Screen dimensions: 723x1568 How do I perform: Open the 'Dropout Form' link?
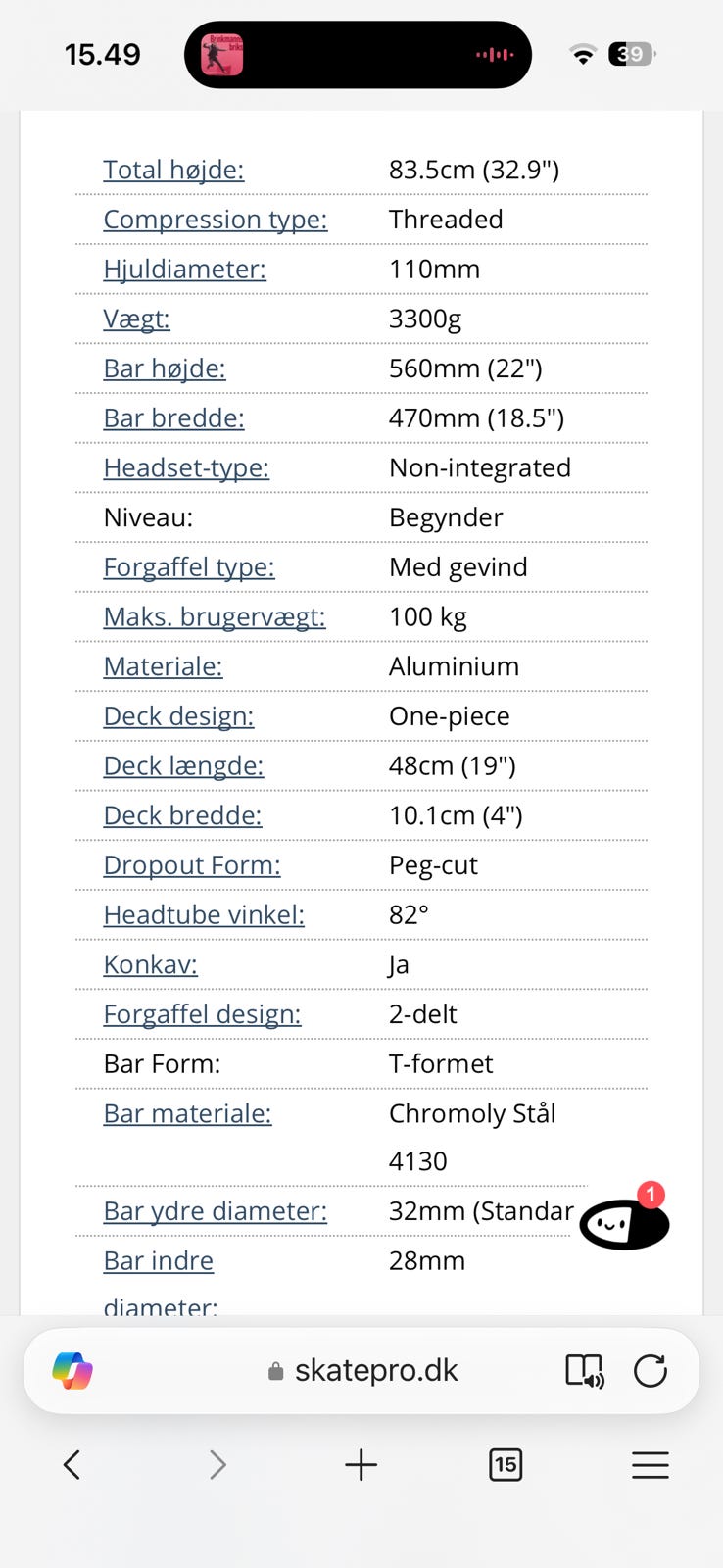point(192,865)
